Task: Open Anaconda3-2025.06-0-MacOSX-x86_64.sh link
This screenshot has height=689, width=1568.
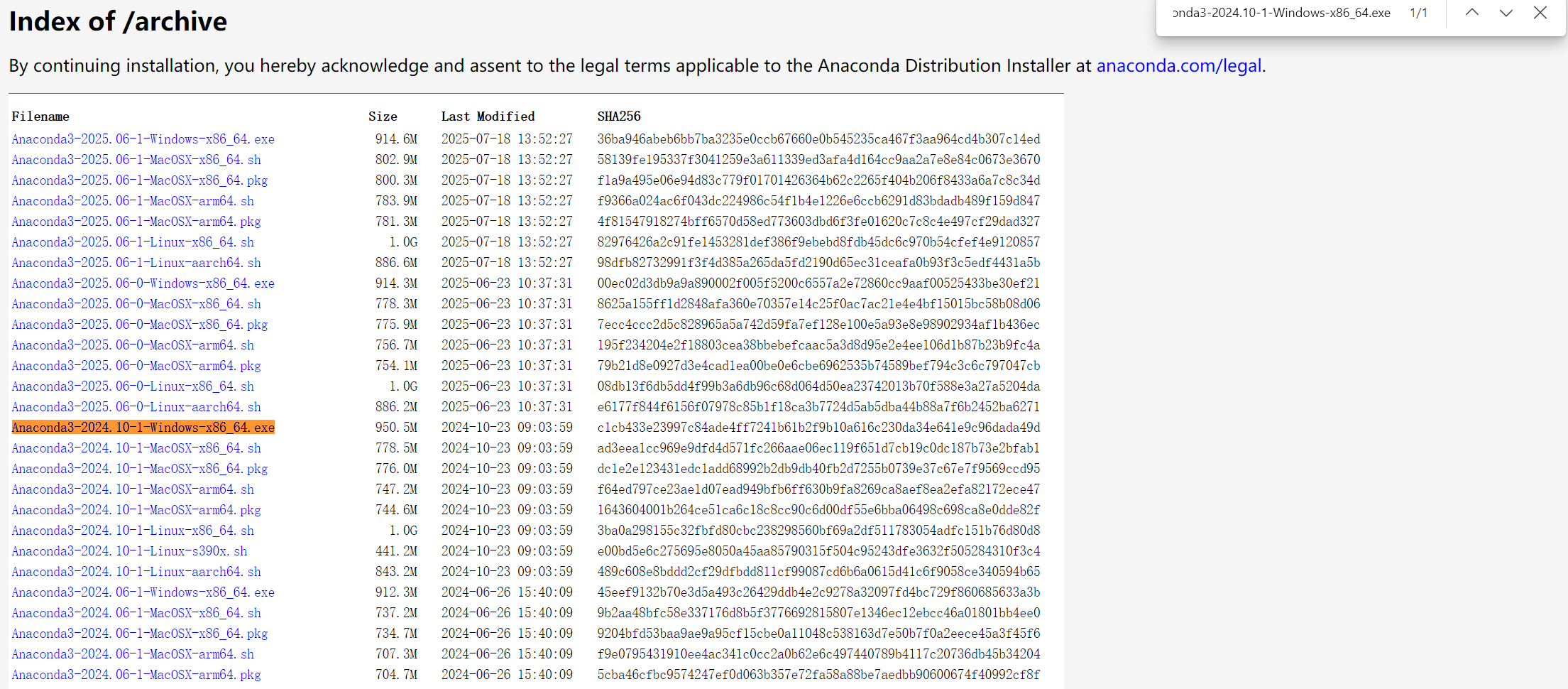Action: [136, 304]
